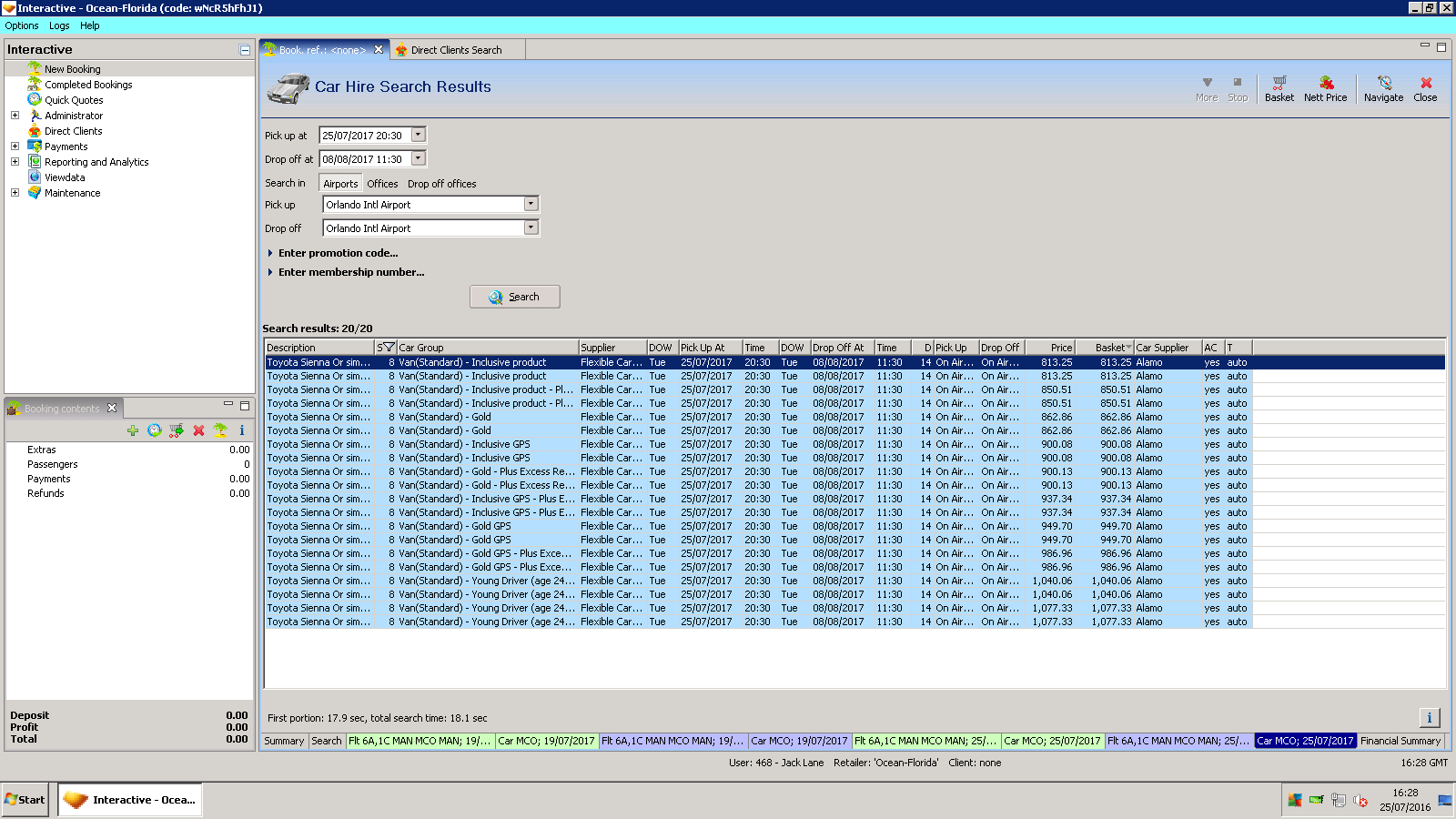Click the Basket toolbar icon
1456x819 pixels.
[x=1279, y=88]
